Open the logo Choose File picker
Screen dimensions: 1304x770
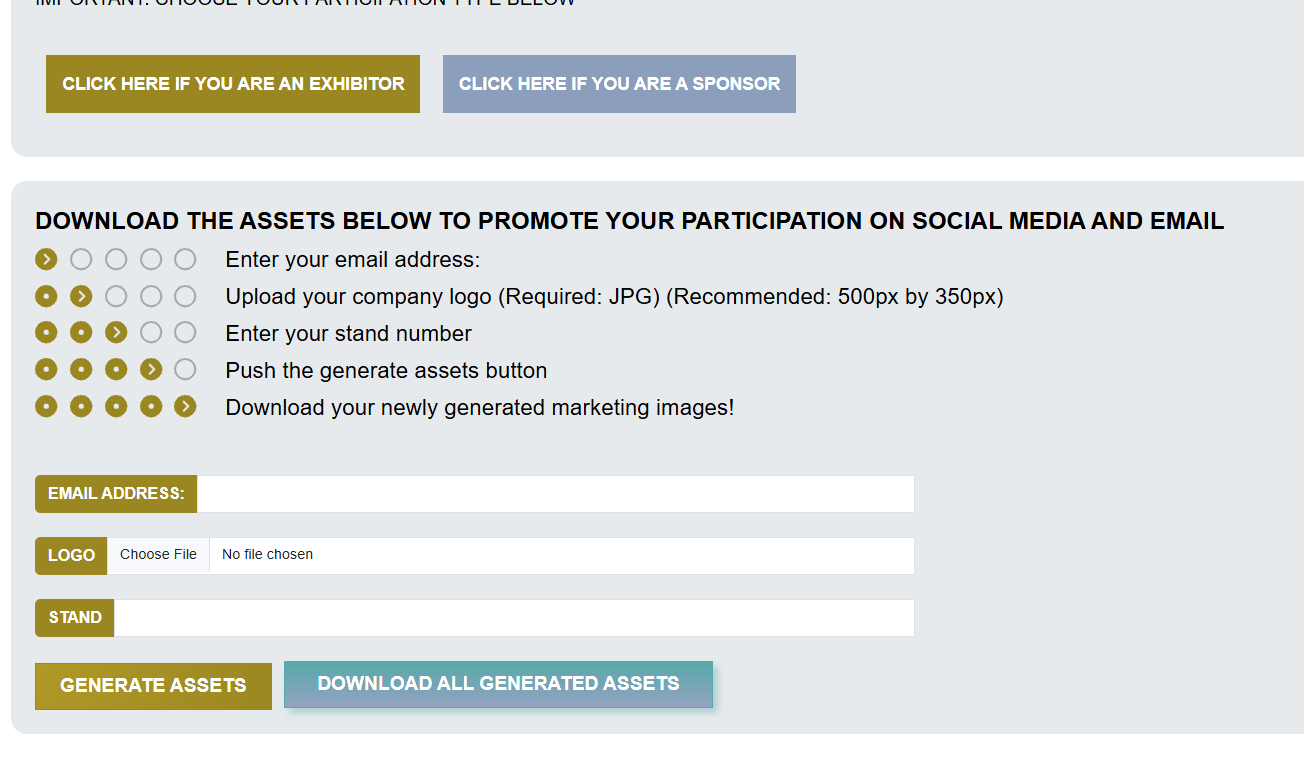[158, 555]
